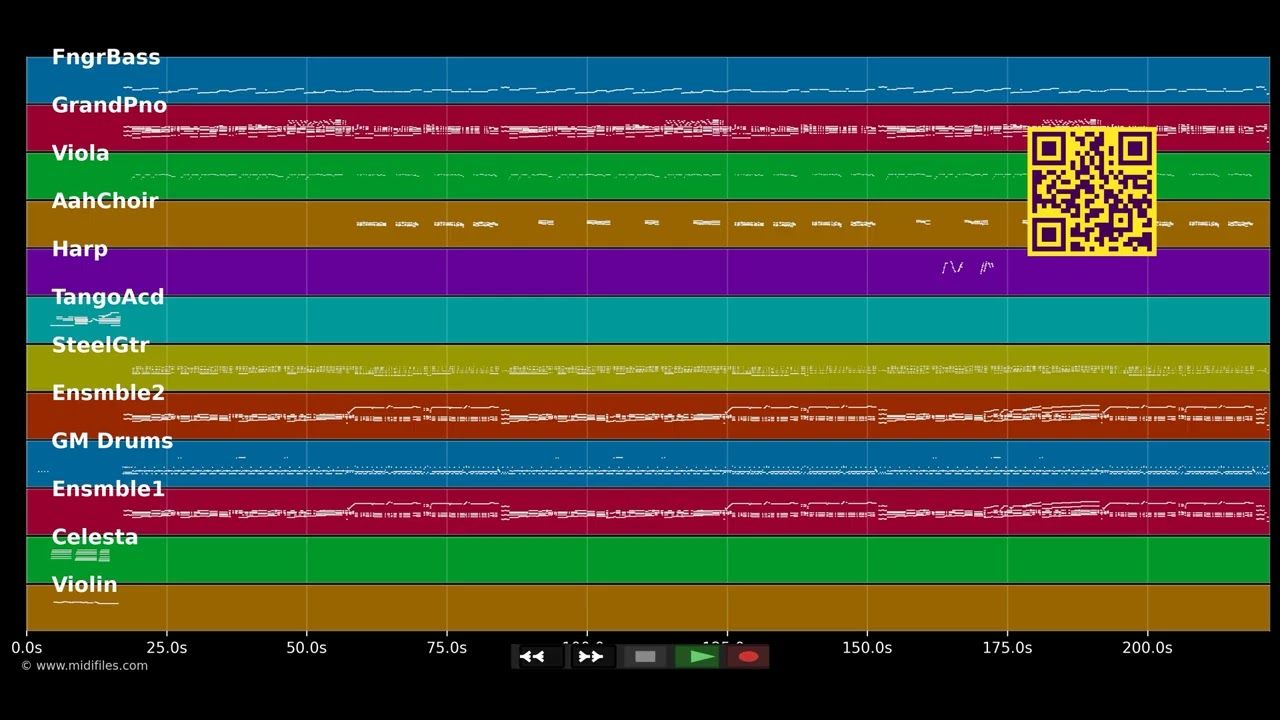
Task: Click the gray stop button
Action: point(645,657)
